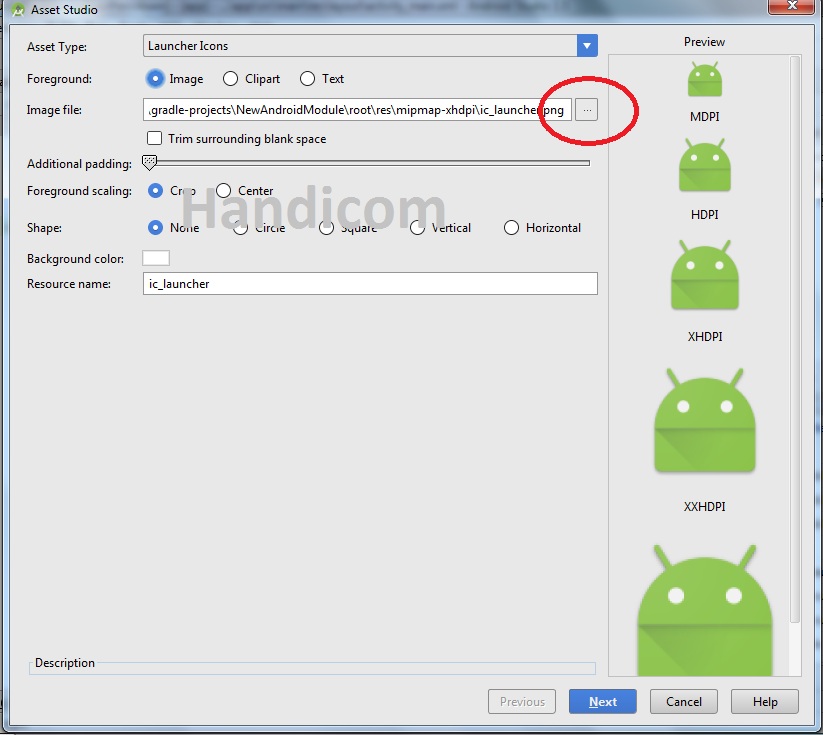Click the Resource name field

(370, 284)
